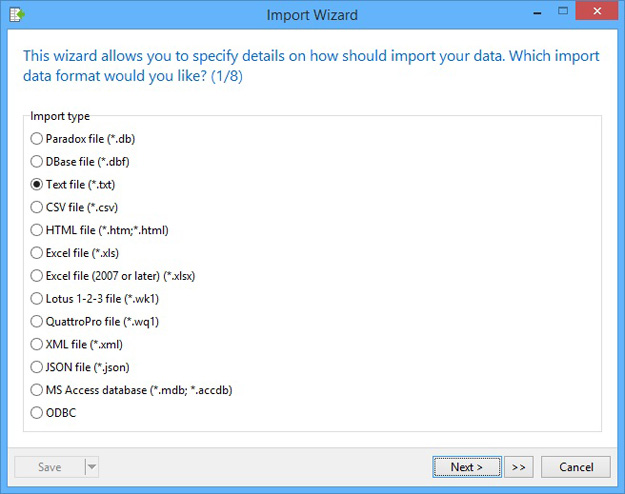Image resolution: width=625 pixels, height=494 pixels.
Task: Click the Import Wizard title bar icon
Action: (17, 15)
